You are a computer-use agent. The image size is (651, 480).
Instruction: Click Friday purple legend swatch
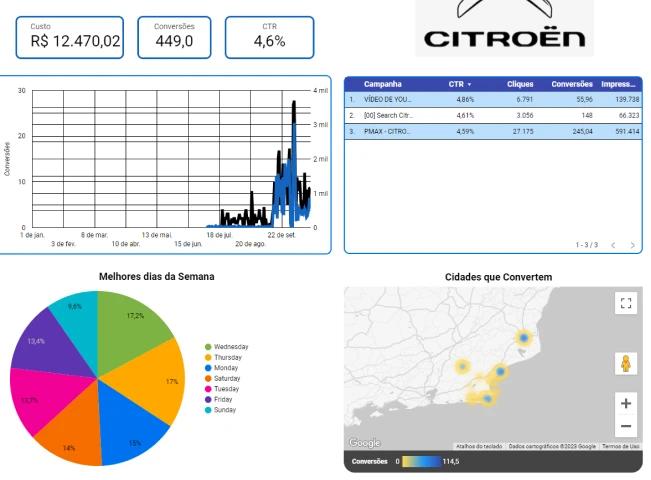[208, 399]
